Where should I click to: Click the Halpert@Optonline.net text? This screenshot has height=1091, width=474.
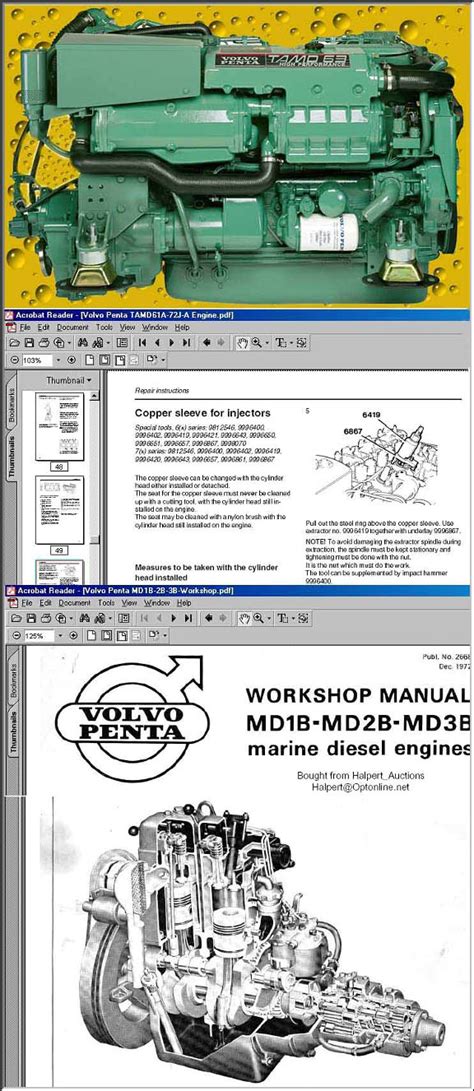[361, 788]
